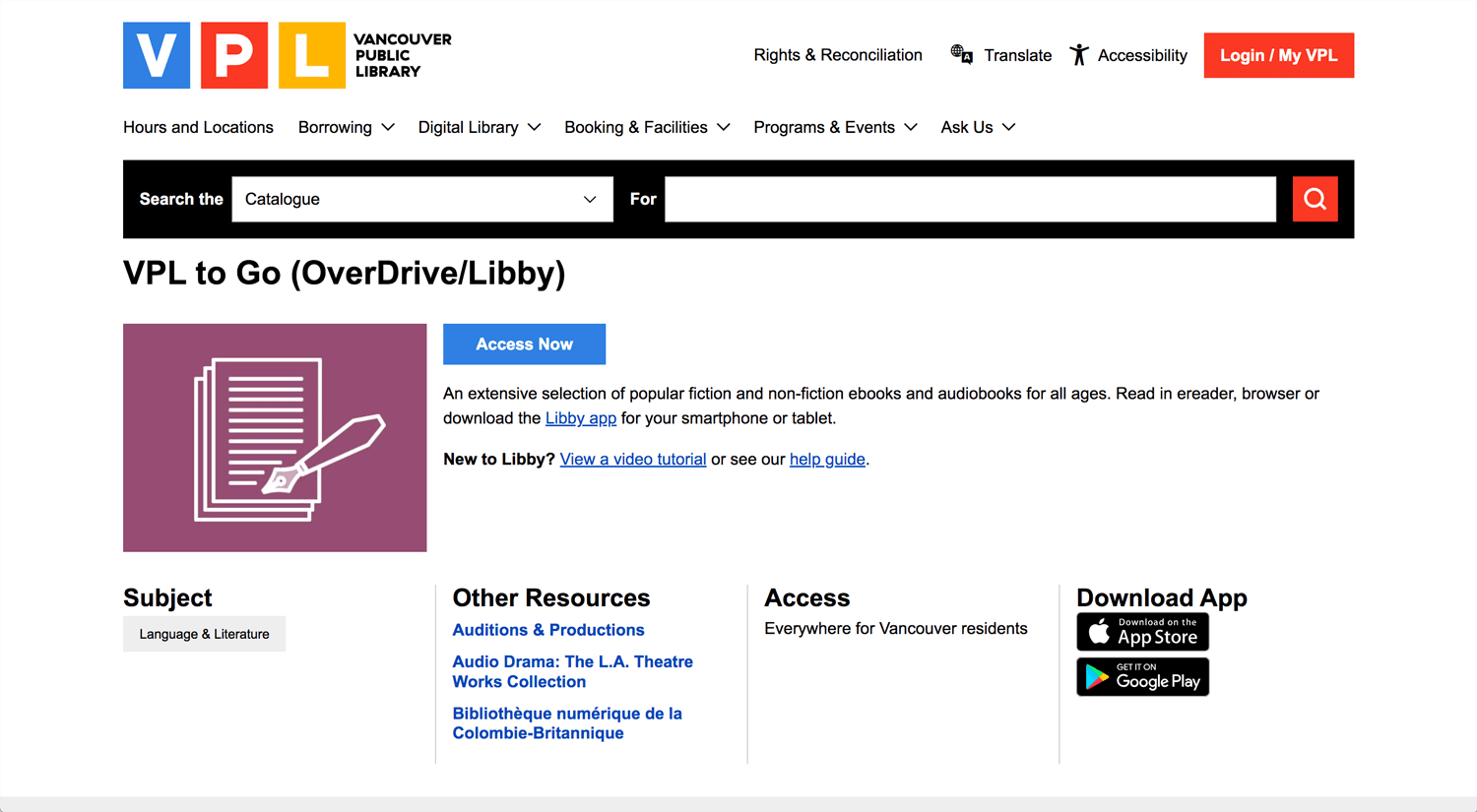This screenshot has height=812, width=1477.
Task: Open the App Store download badge
Action: click(1142, 632)
